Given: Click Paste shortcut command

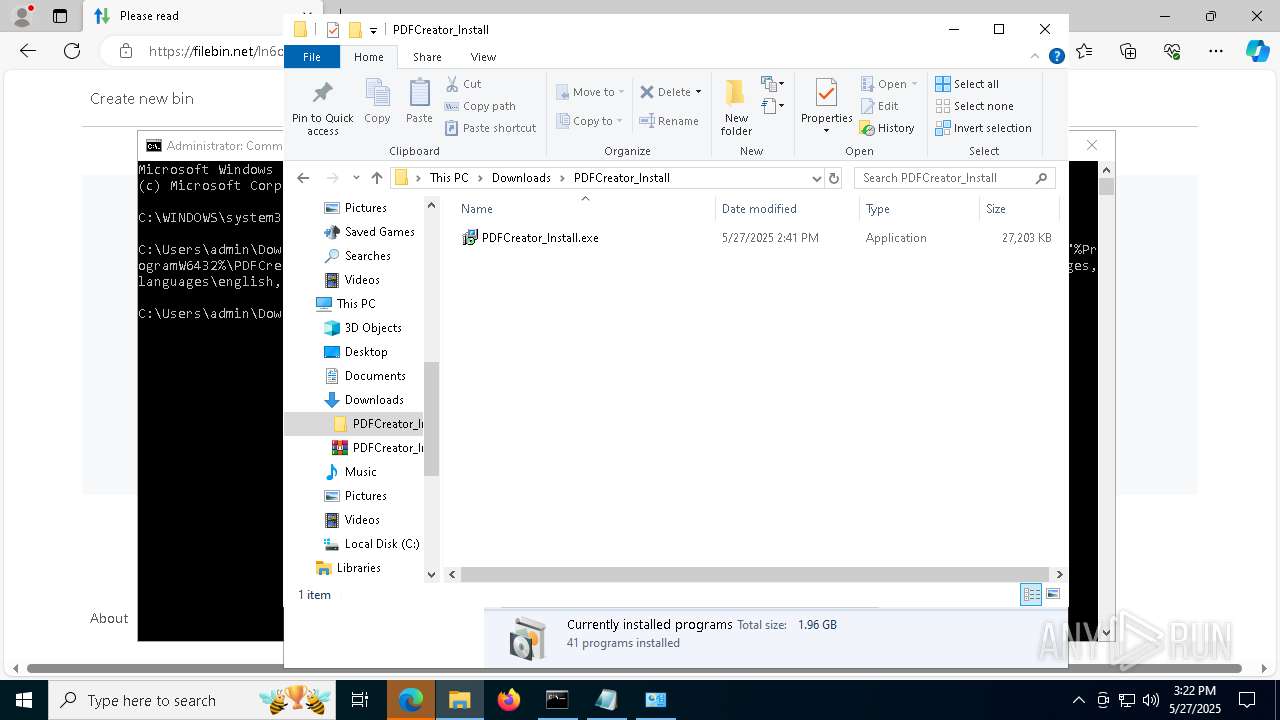Looking at the screenshot, I should tap(490, 128).
